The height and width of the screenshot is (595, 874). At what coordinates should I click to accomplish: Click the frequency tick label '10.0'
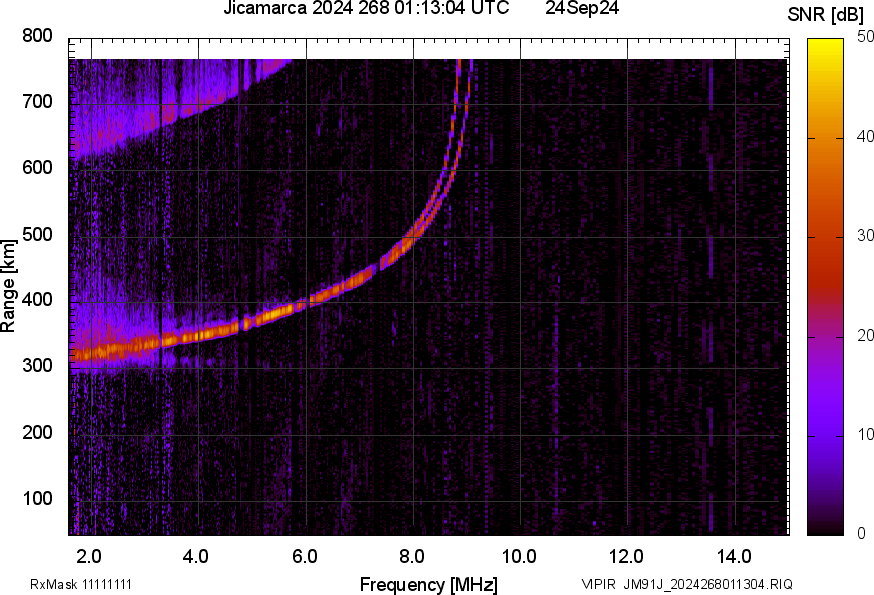tap(519, 557)
